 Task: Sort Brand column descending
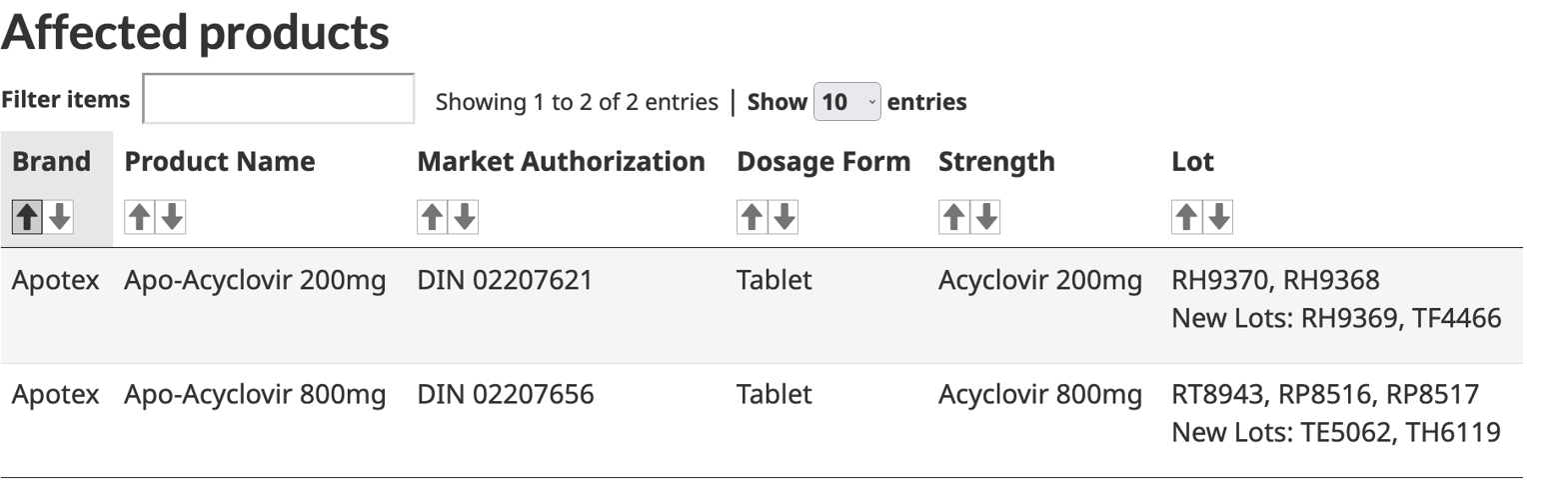(x=60, y=217)
